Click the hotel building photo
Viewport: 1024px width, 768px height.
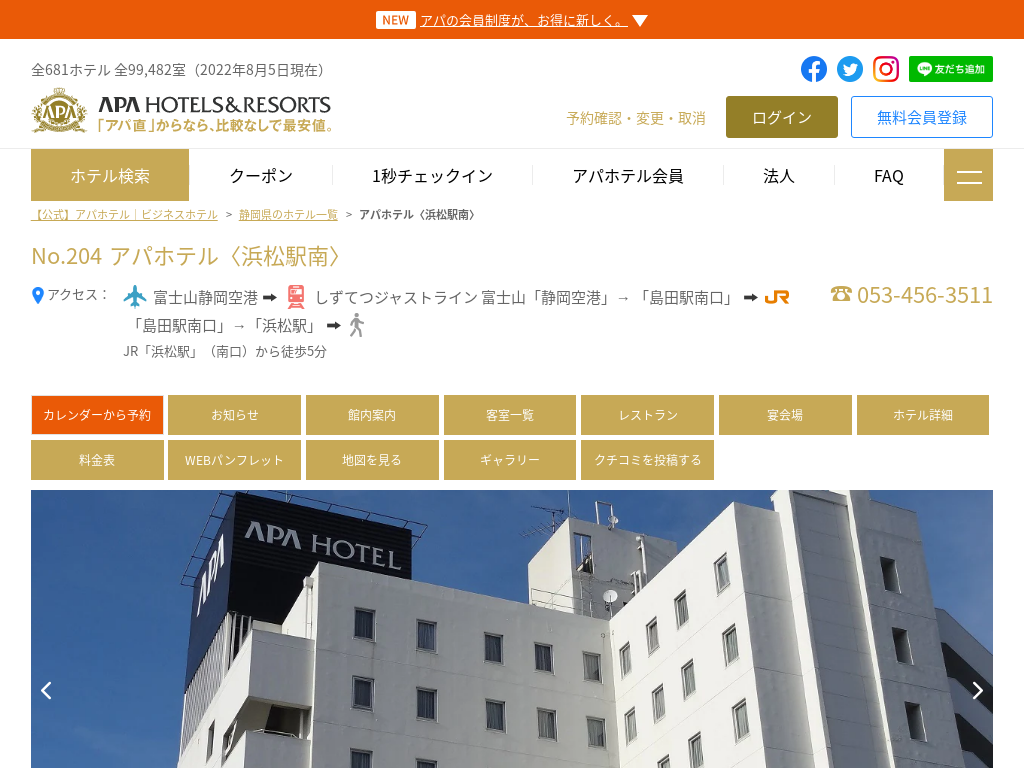click(x=512, y=629)
